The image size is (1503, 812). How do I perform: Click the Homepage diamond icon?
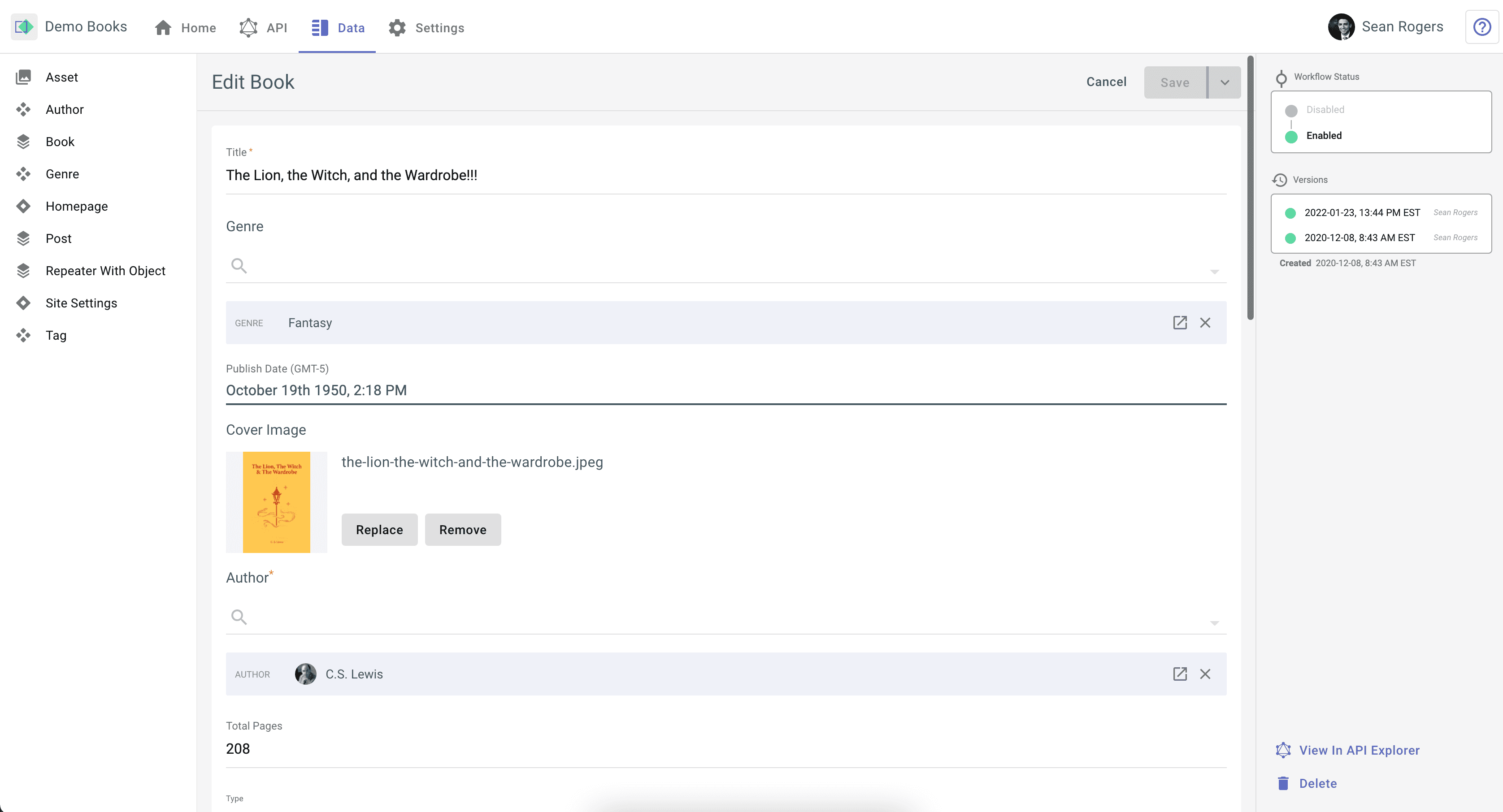pyautogui.click(x=23, y=206)
